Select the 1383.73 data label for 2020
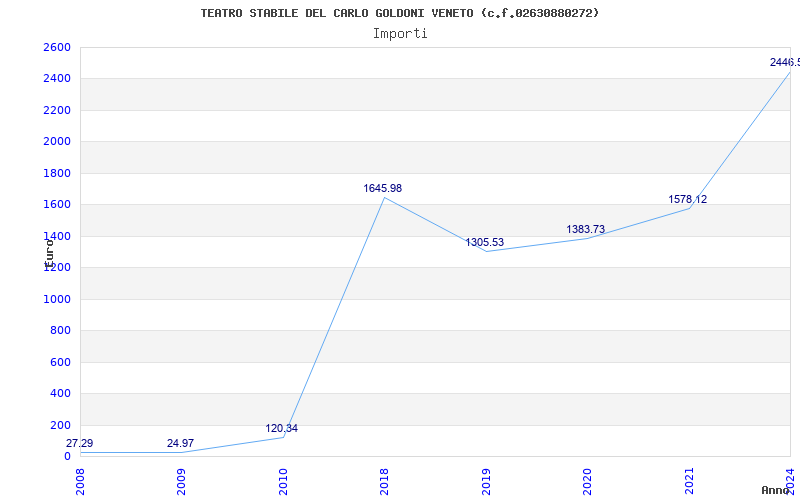This screenshot has height=500, width=800. [x=586, y=230]
